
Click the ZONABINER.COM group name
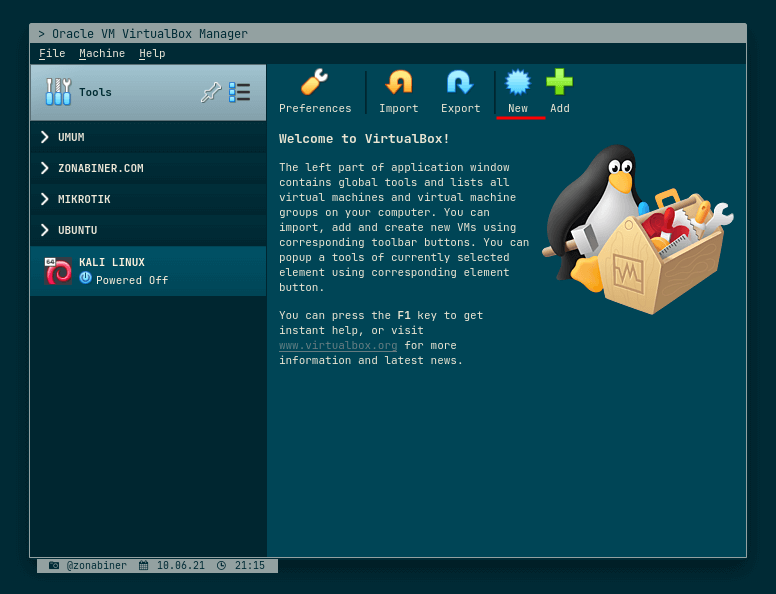coord(101,168)
